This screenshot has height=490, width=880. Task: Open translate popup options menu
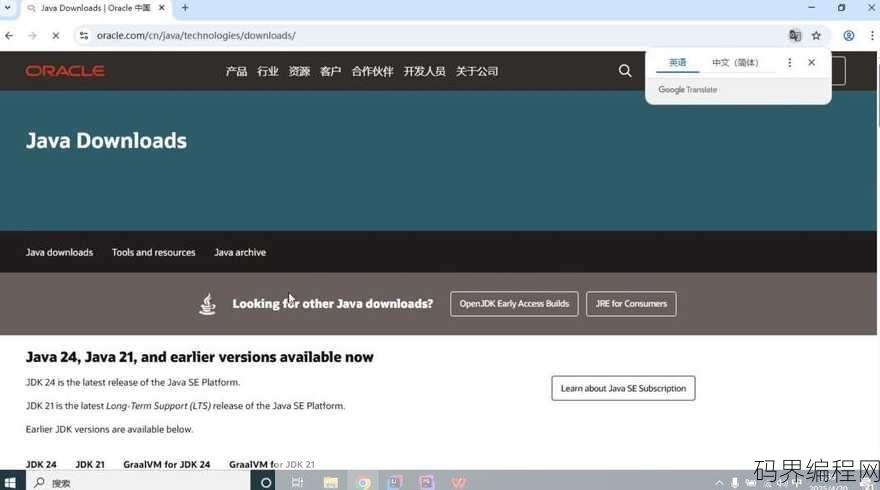pos(790,62)
